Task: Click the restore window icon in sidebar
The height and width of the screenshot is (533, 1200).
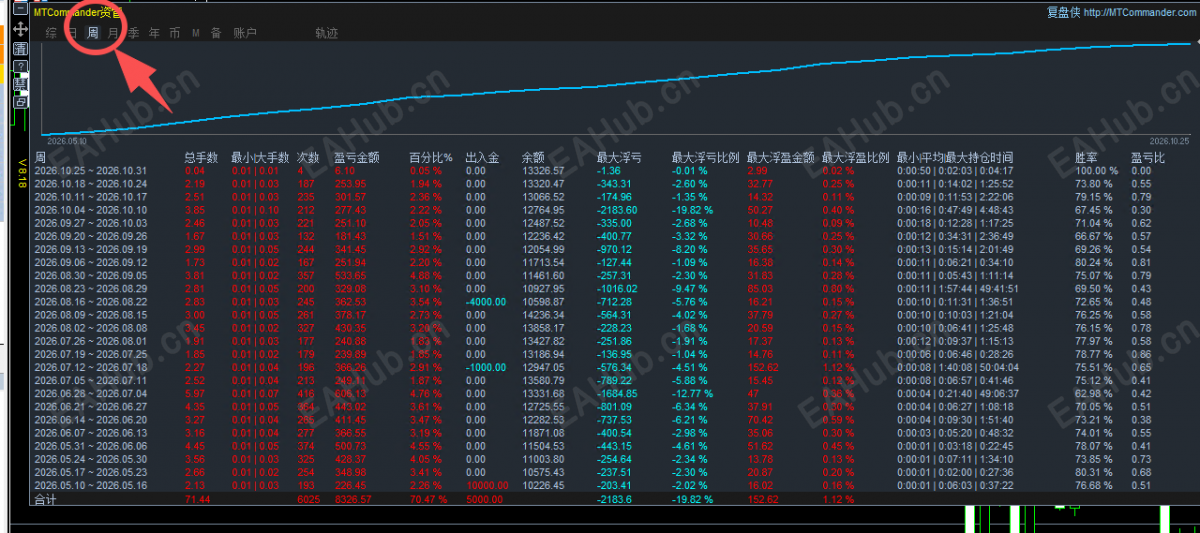Action: click(x=21, y=101)
